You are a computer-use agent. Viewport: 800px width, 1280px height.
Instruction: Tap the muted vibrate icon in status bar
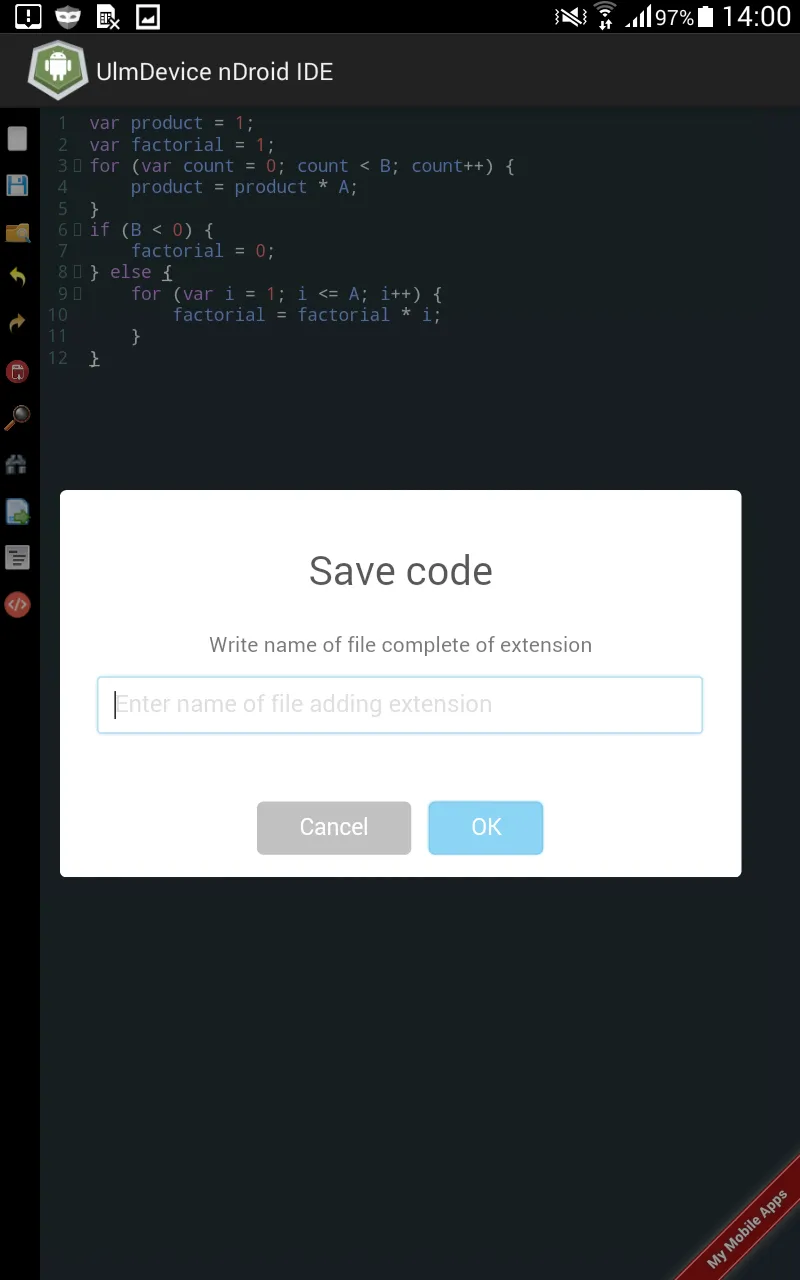point(571,16)
